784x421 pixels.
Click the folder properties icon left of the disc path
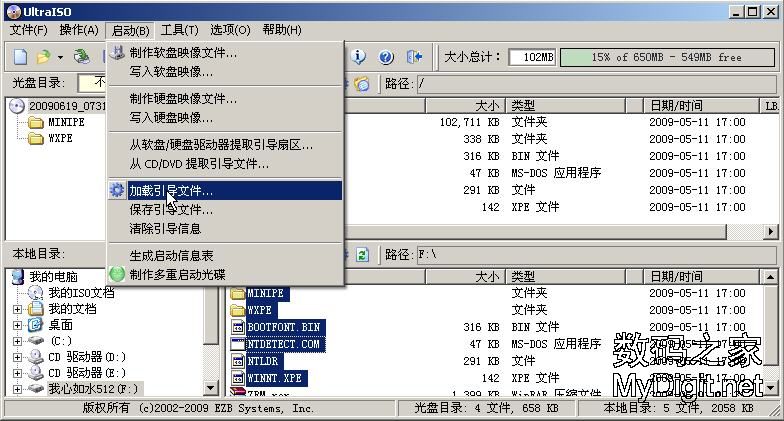pos(362,84)
